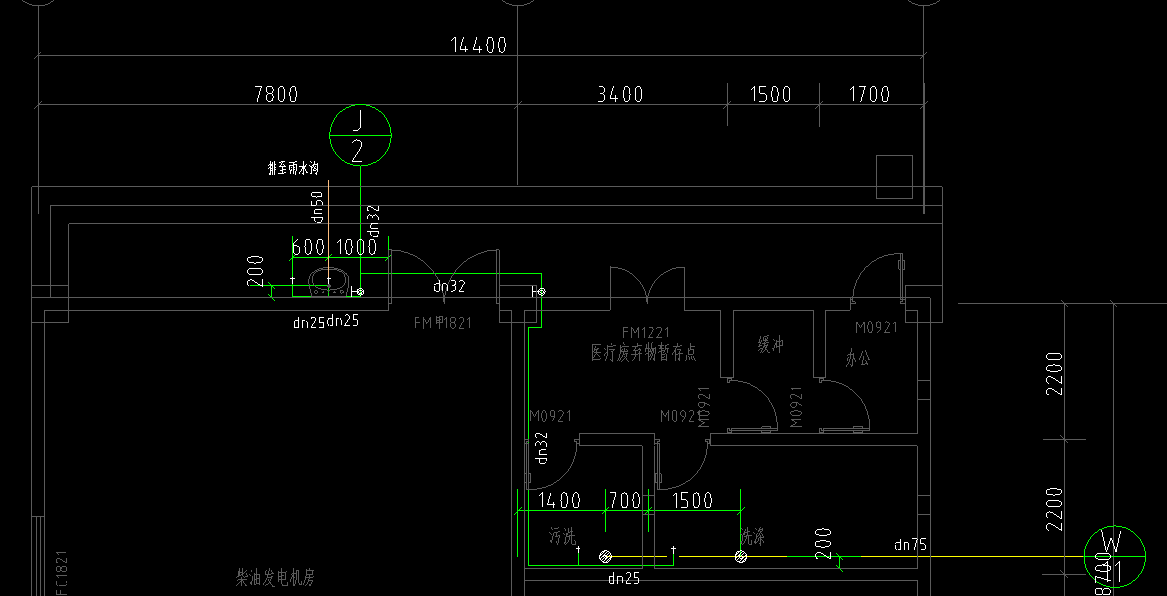Click the W1 circular drainage marker
1167x596 pixels.
tap(1114, 557)
